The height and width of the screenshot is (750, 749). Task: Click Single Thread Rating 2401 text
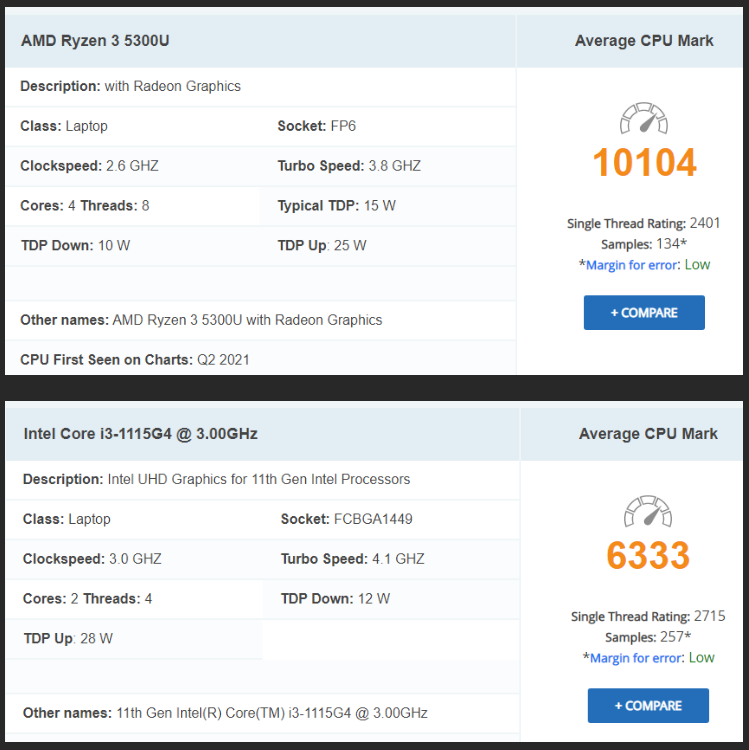point(643,223)
